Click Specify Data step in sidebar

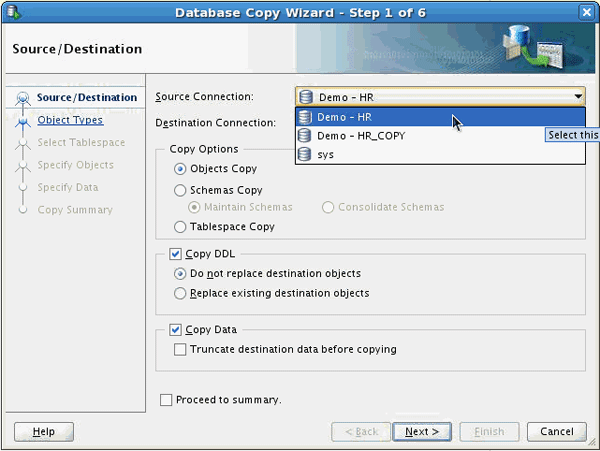click(x=68, y=187)
